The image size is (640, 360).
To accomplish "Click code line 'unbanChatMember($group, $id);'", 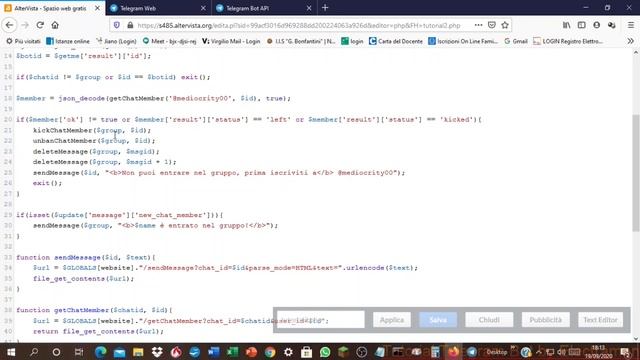I will tap(94, 141).
